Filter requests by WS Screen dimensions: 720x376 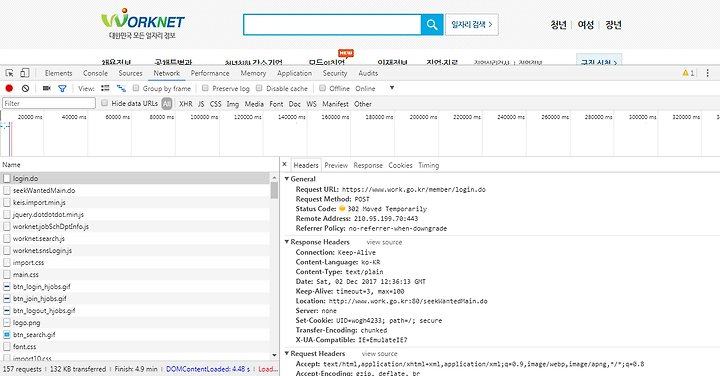pyautogui.click(x=311, y=104)
